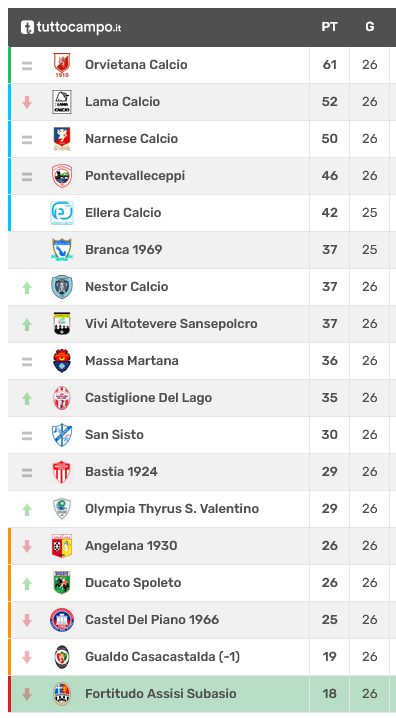
Task: Click the Nestor Calcio shield badge
Action: pyautogui.click(x=62, y=287)
